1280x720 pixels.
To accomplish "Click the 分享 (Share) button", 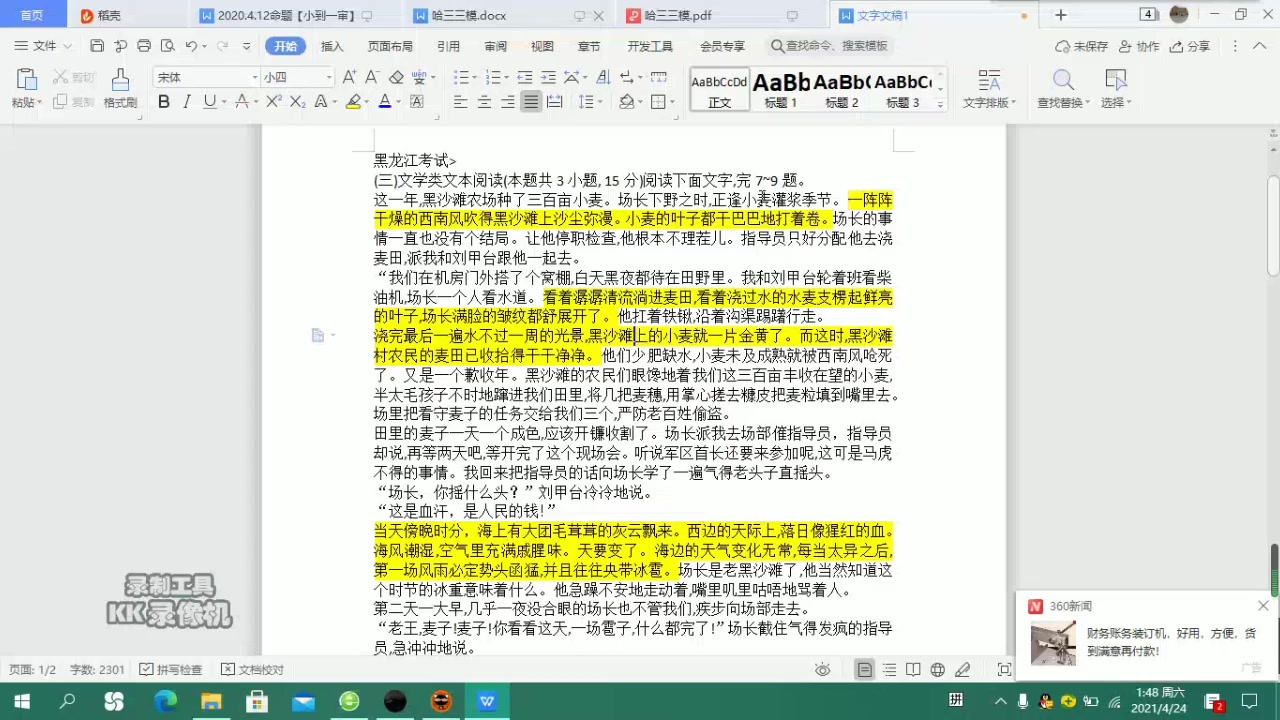I will coord(1190,46).
